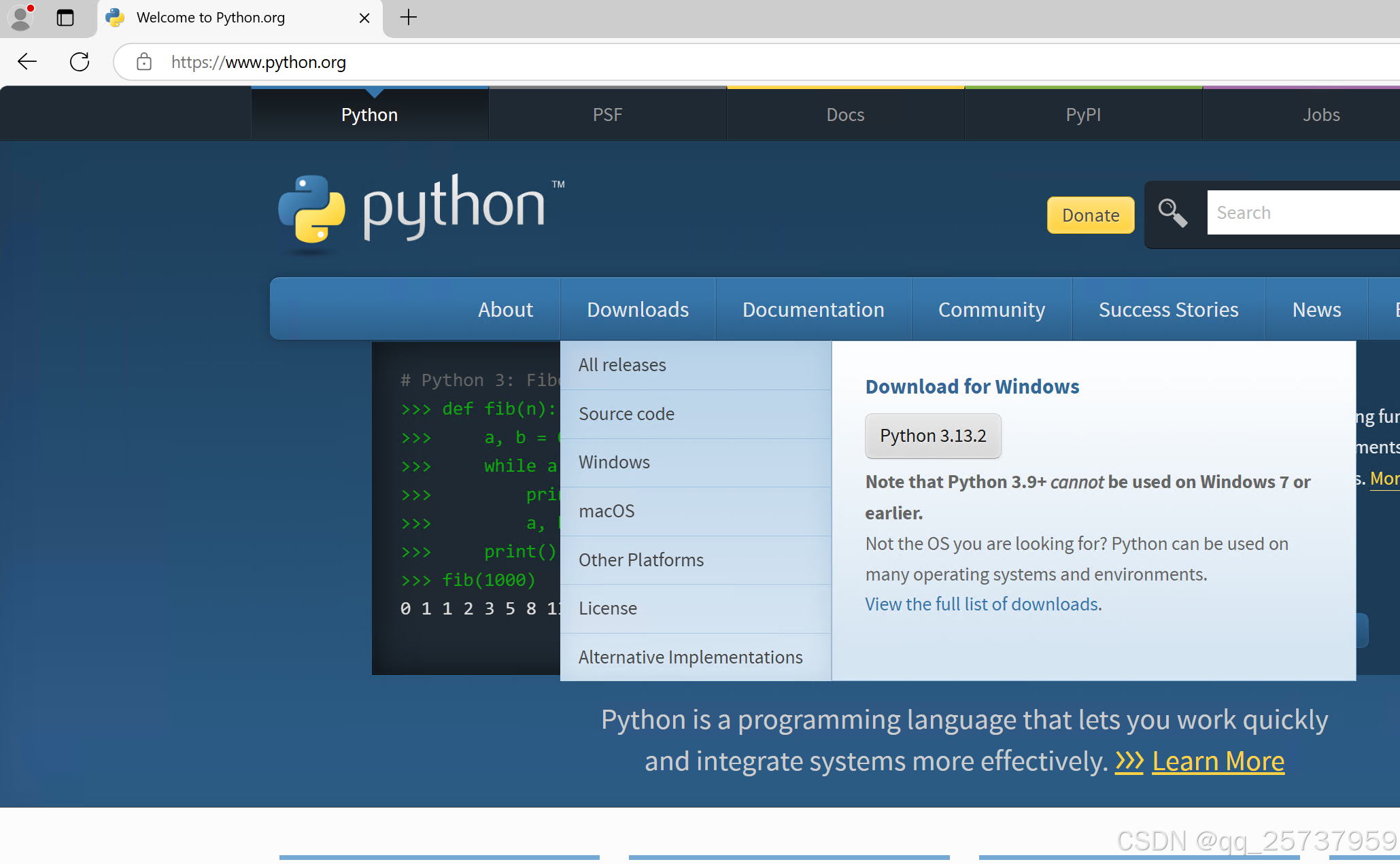Click the Python 3.13.2 download button
Image resolution: width=1400 pixels, height=864 pixels.
click(932, 436)
